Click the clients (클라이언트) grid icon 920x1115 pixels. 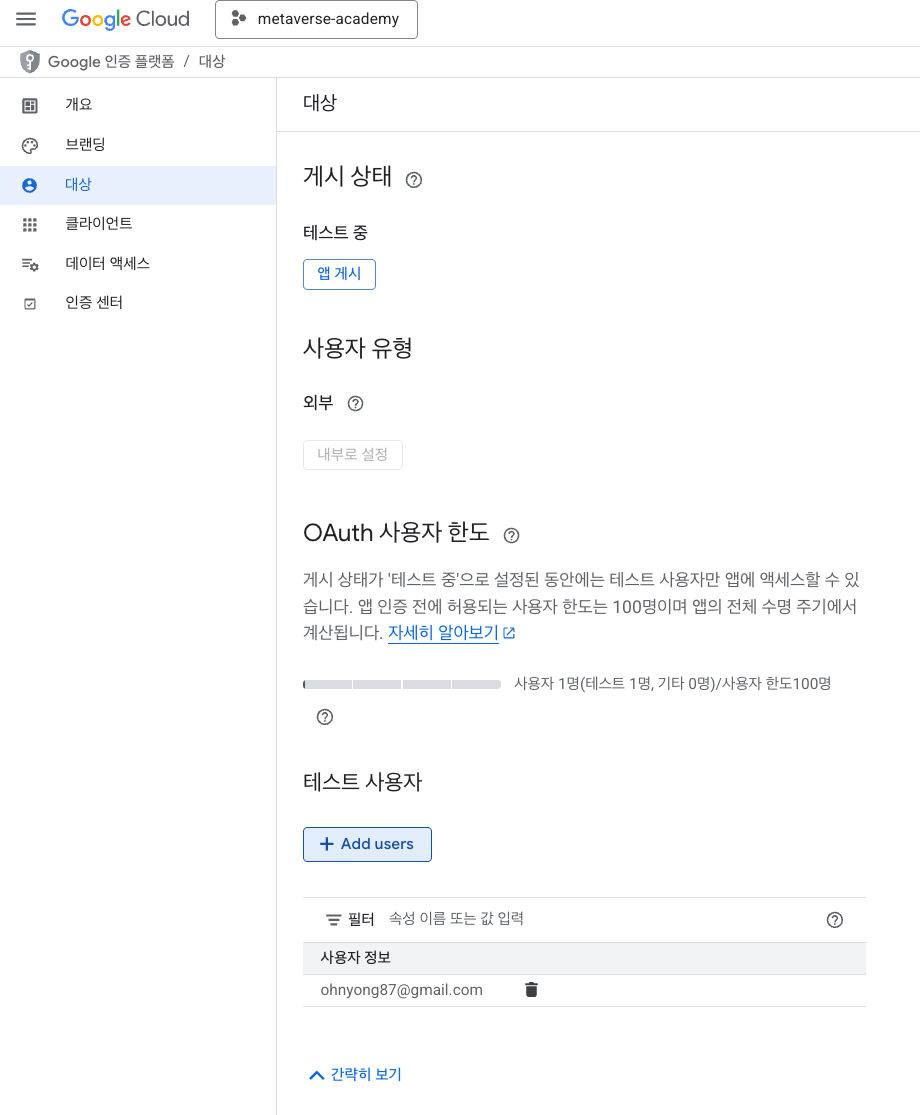pos(30,225)
